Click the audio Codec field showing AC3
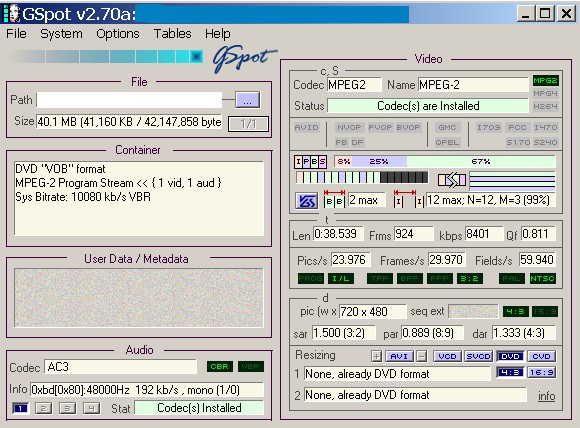 pos(120,367)
